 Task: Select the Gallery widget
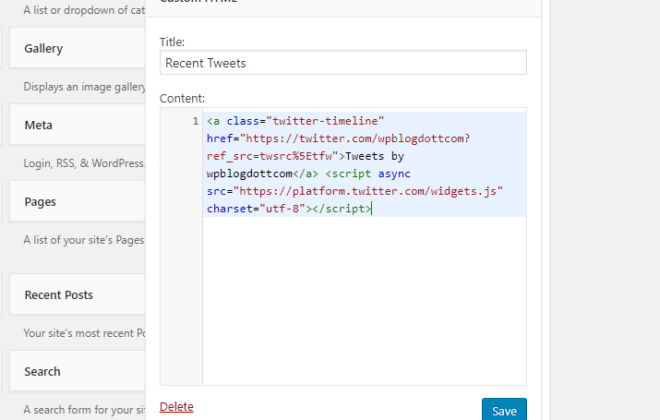tap(77, 48)
